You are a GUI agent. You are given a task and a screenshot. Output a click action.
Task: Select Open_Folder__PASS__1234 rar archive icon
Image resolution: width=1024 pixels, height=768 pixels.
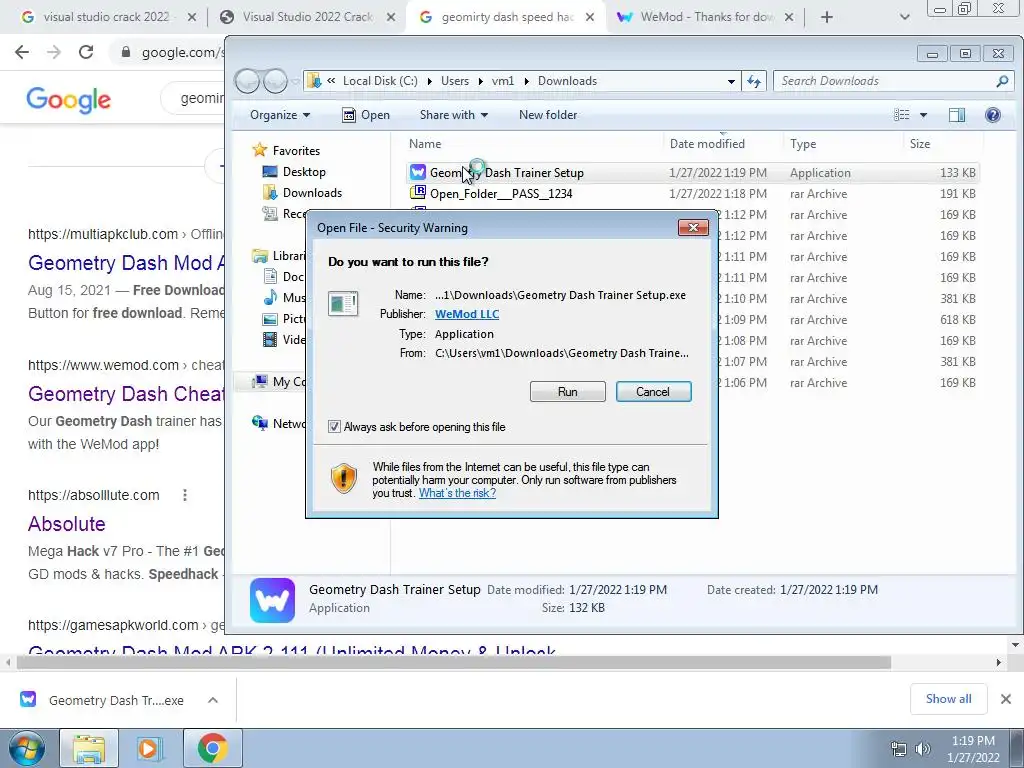click(417, 193)
